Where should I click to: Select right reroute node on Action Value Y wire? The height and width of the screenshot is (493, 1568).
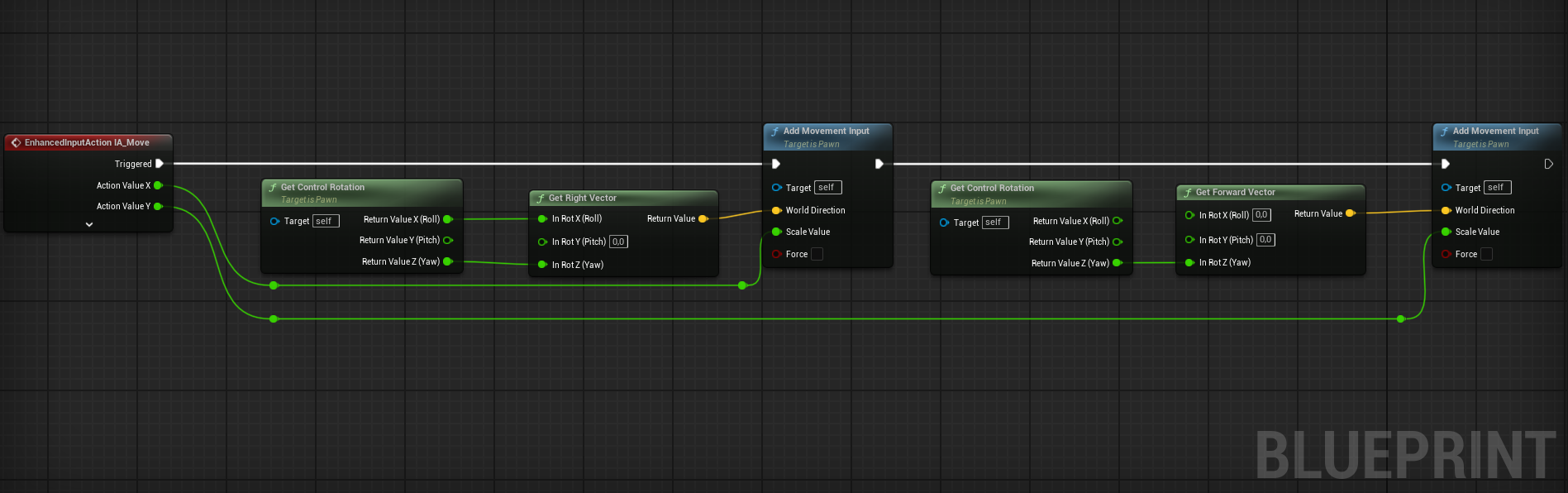(1400, 318)
